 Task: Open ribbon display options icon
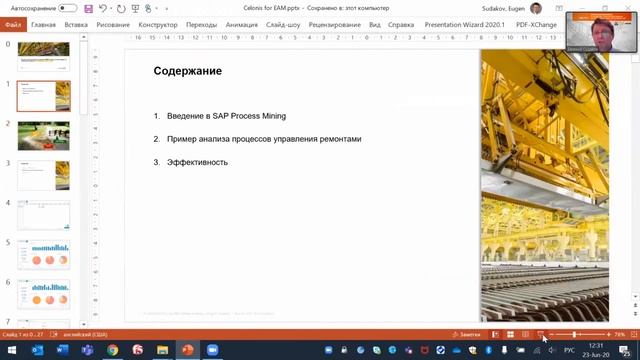[559, 8]
